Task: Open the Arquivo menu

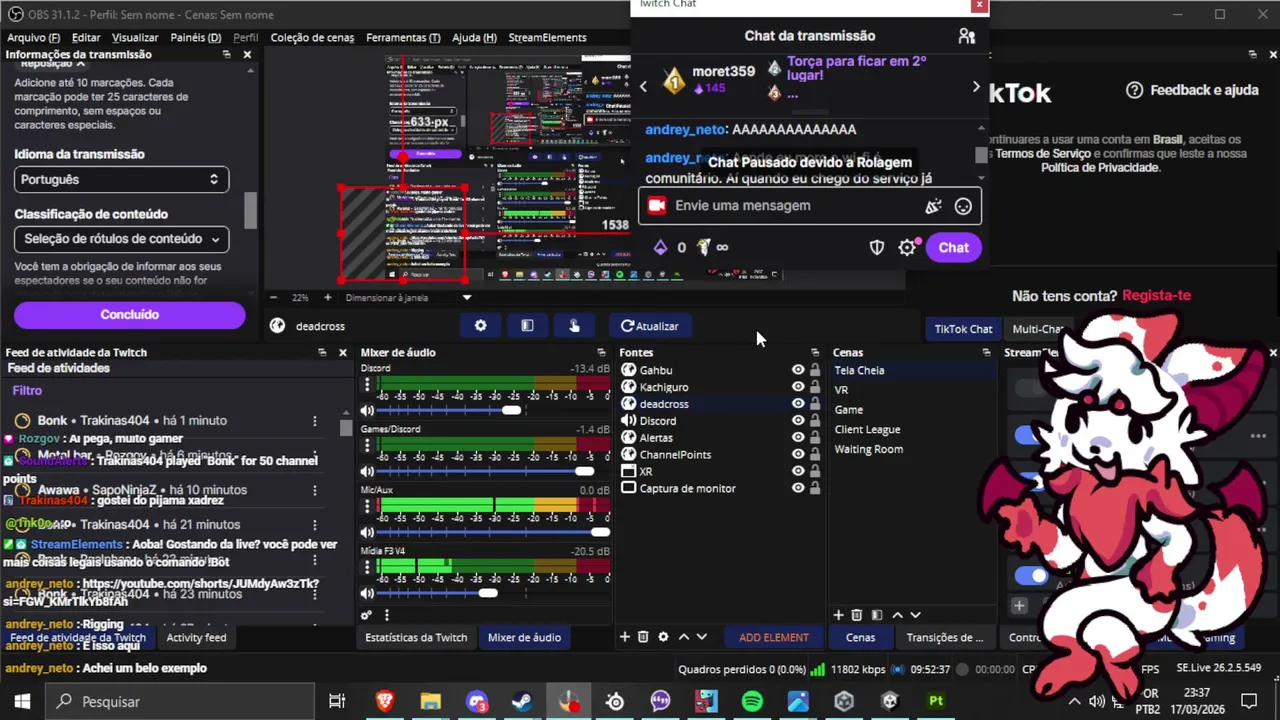Action: 33,38
